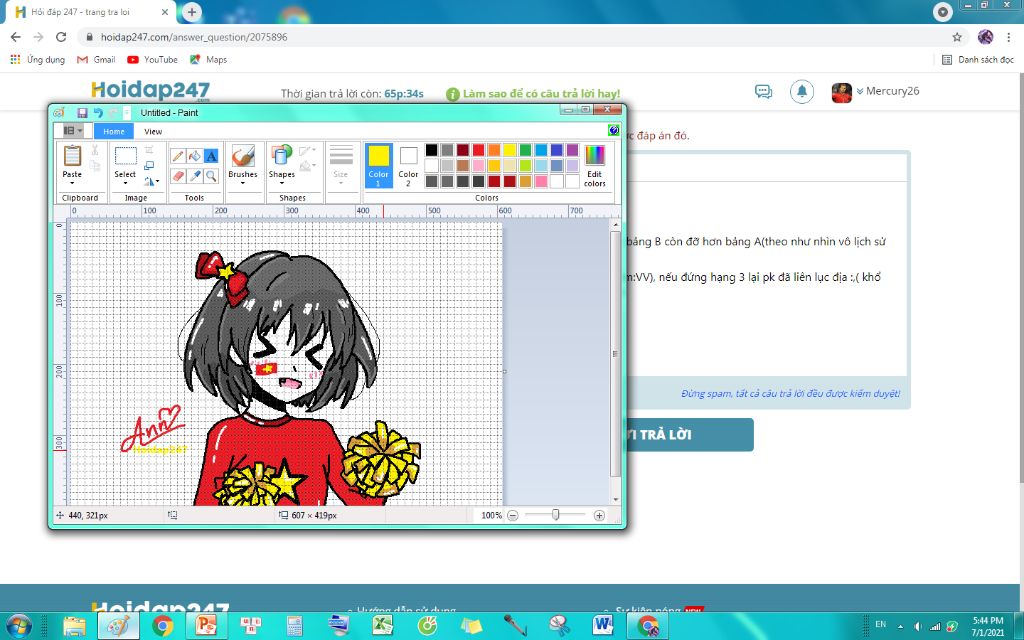Viewport: 1024px width, 640px height.
Task: Select the Eraser tool
Action: tap(178, 176)
